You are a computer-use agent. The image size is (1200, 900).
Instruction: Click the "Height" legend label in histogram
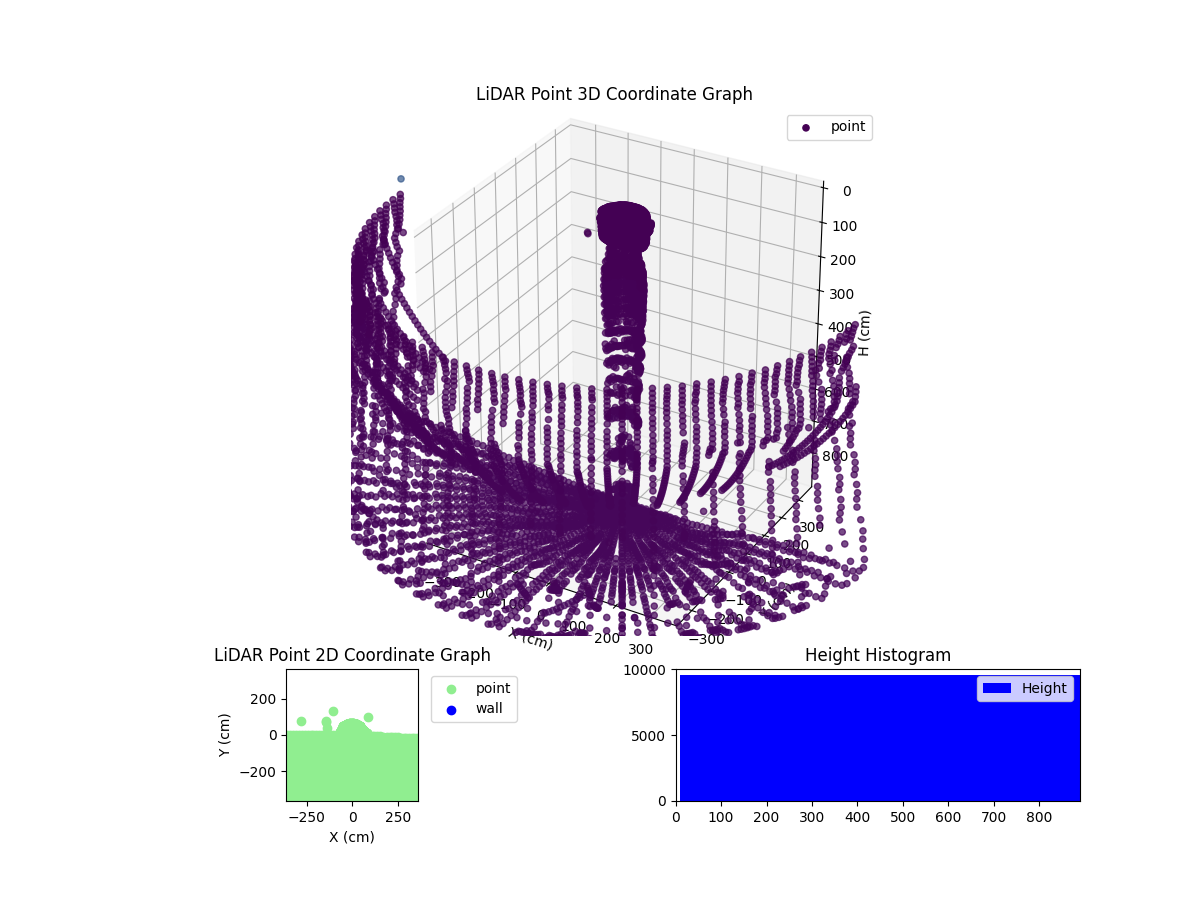pos(1044,688)
